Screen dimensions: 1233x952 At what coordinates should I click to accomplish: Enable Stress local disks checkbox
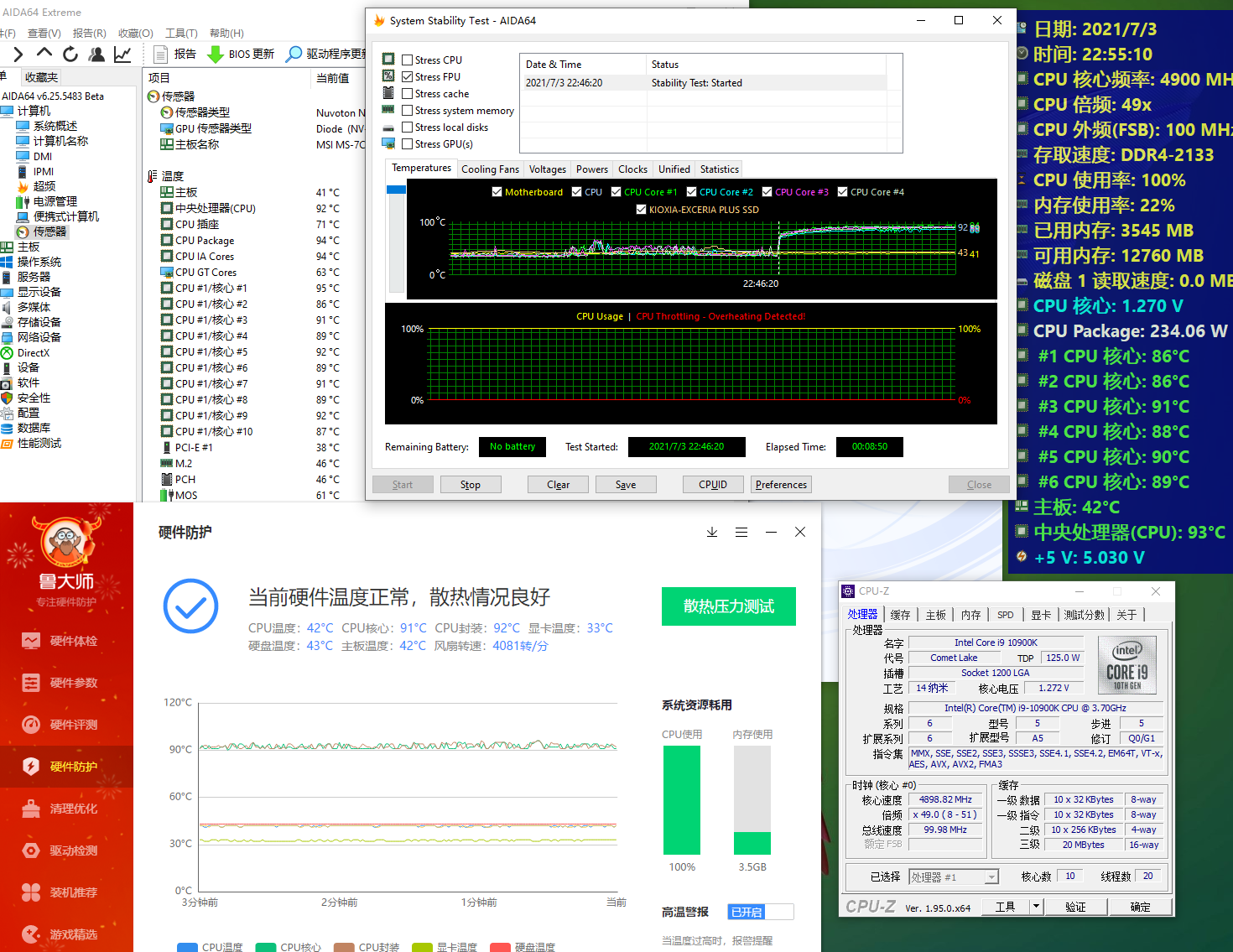[x=407, y=127]
